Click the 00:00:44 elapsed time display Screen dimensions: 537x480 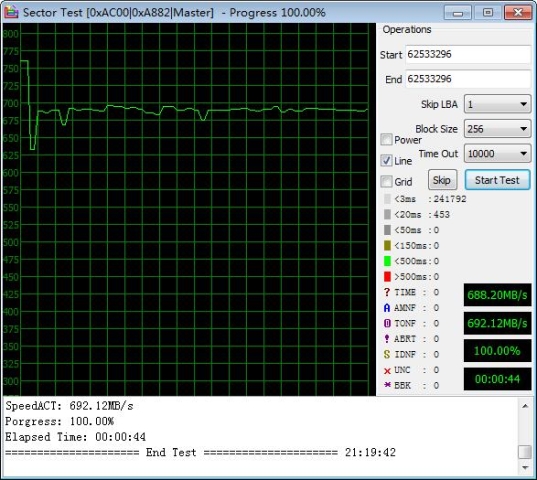coord(497,379)
